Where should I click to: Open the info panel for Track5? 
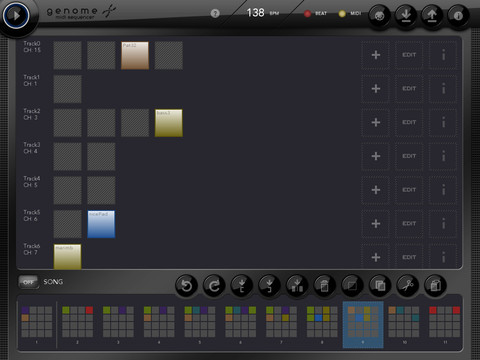coord(443,224)
